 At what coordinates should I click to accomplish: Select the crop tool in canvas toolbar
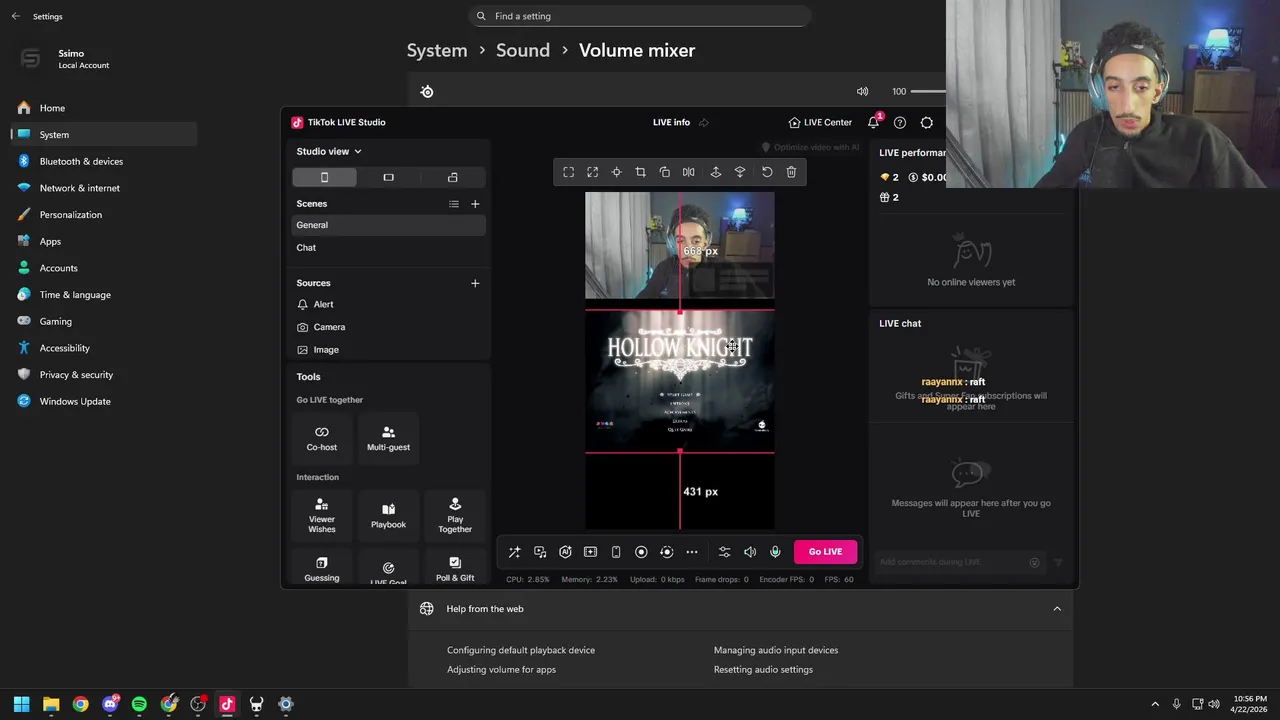(x=641, y=172)
